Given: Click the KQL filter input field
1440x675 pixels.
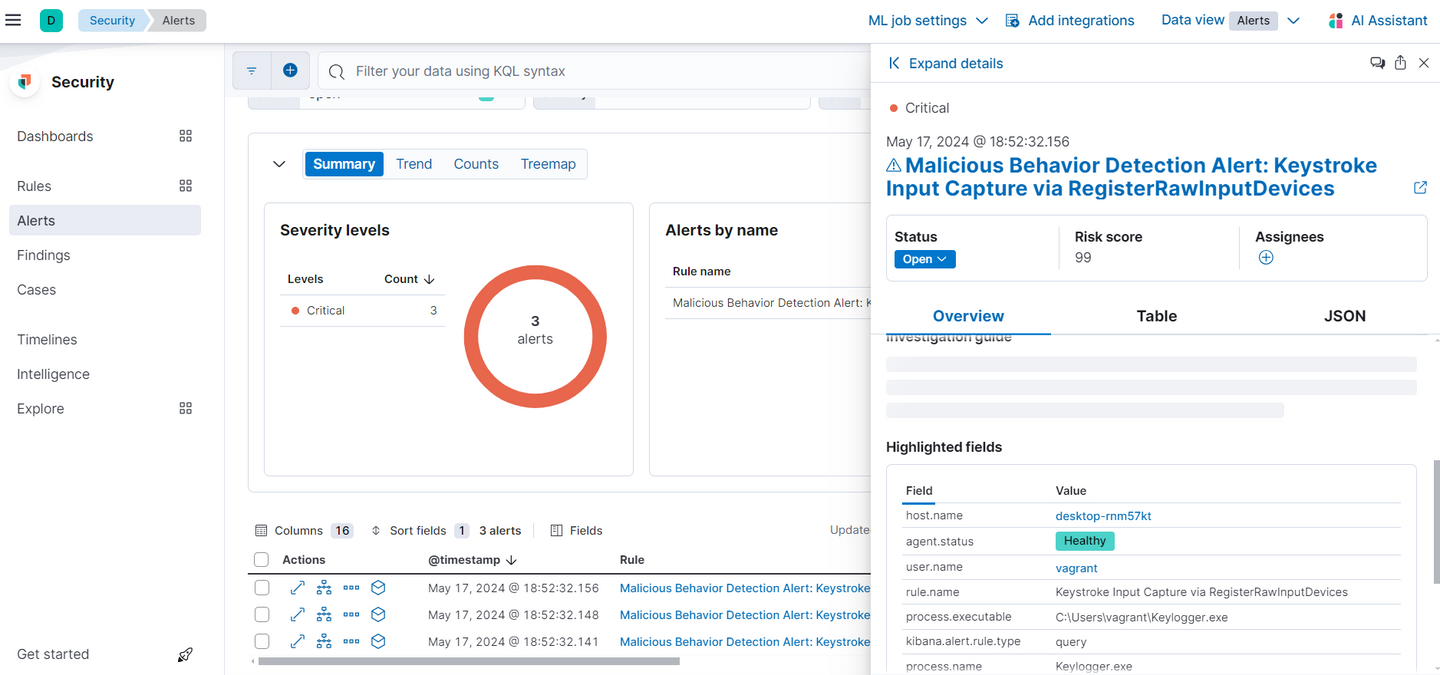Looking at the screenshot, I should pyautogui.click(x=600, y=71).
